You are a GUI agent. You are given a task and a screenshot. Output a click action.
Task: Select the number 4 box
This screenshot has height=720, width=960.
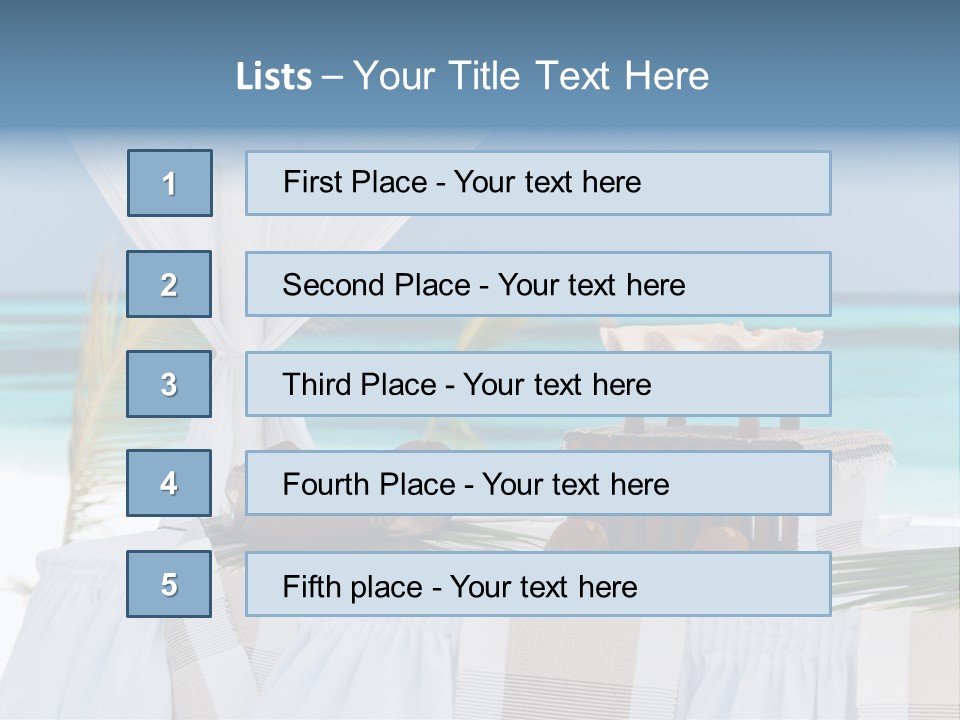click(169, 483)
